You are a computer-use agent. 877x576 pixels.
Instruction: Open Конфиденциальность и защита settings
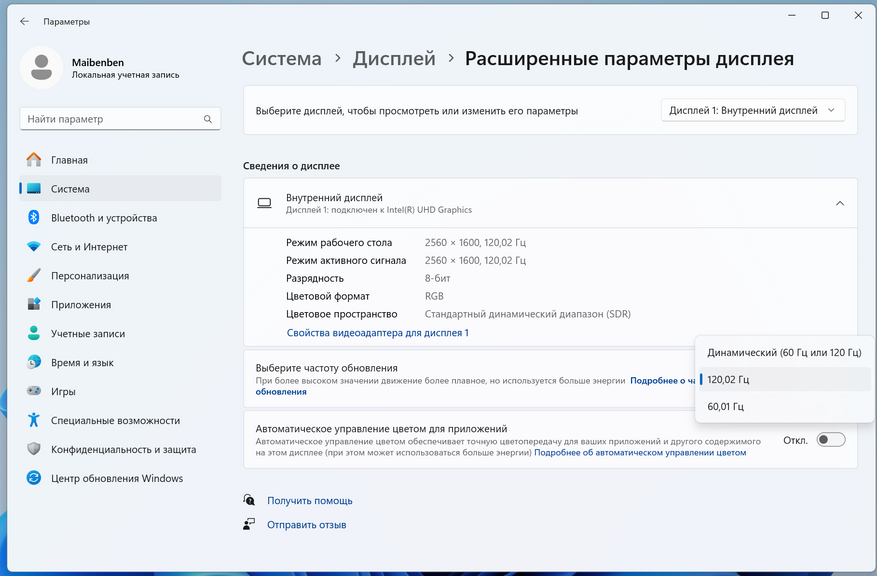[x=120, y=449]
